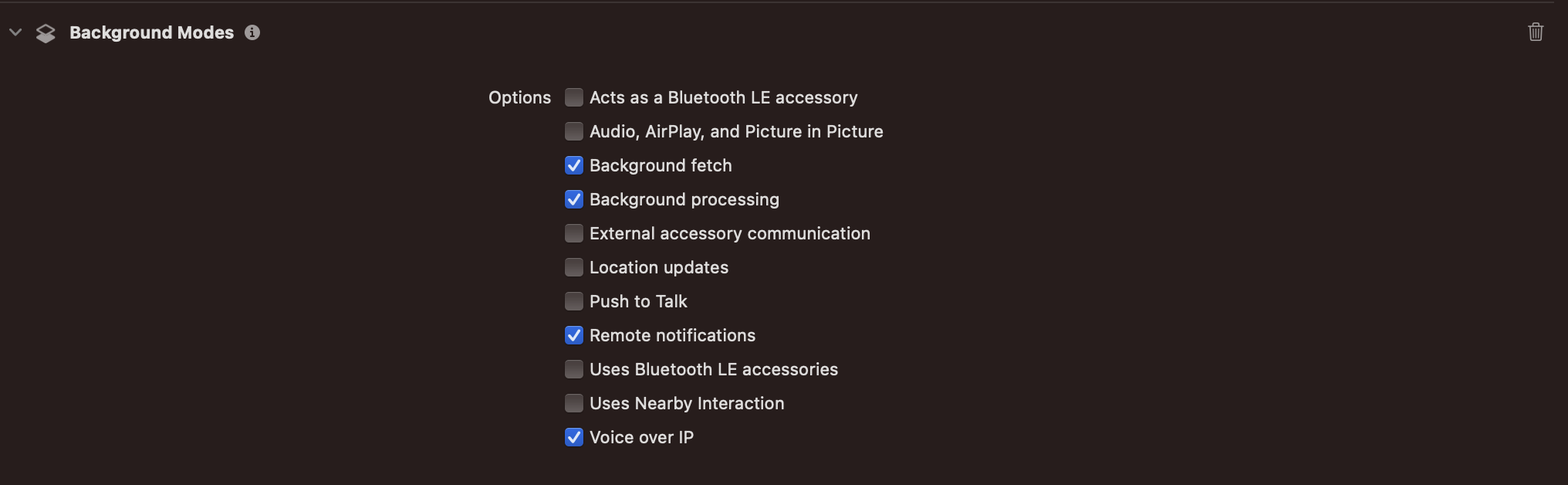This screenshot has width=1568, height=485.
Task: Select the Background Modes section title
Action: click(151, 32)
